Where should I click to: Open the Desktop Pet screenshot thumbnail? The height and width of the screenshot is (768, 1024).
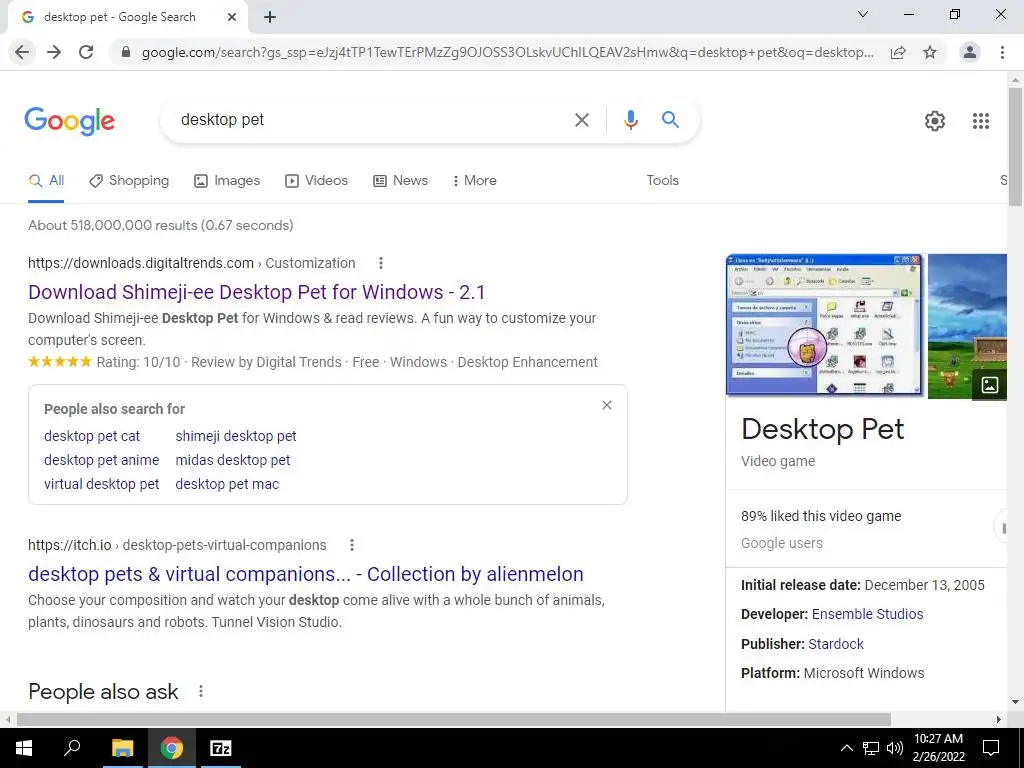[x=825, y=326]
